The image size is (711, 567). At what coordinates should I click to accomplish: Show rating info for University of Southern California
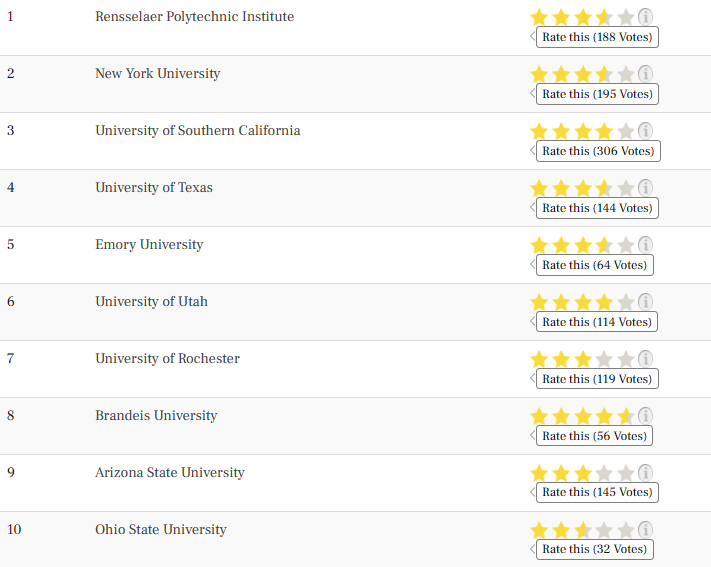(645, 131)
